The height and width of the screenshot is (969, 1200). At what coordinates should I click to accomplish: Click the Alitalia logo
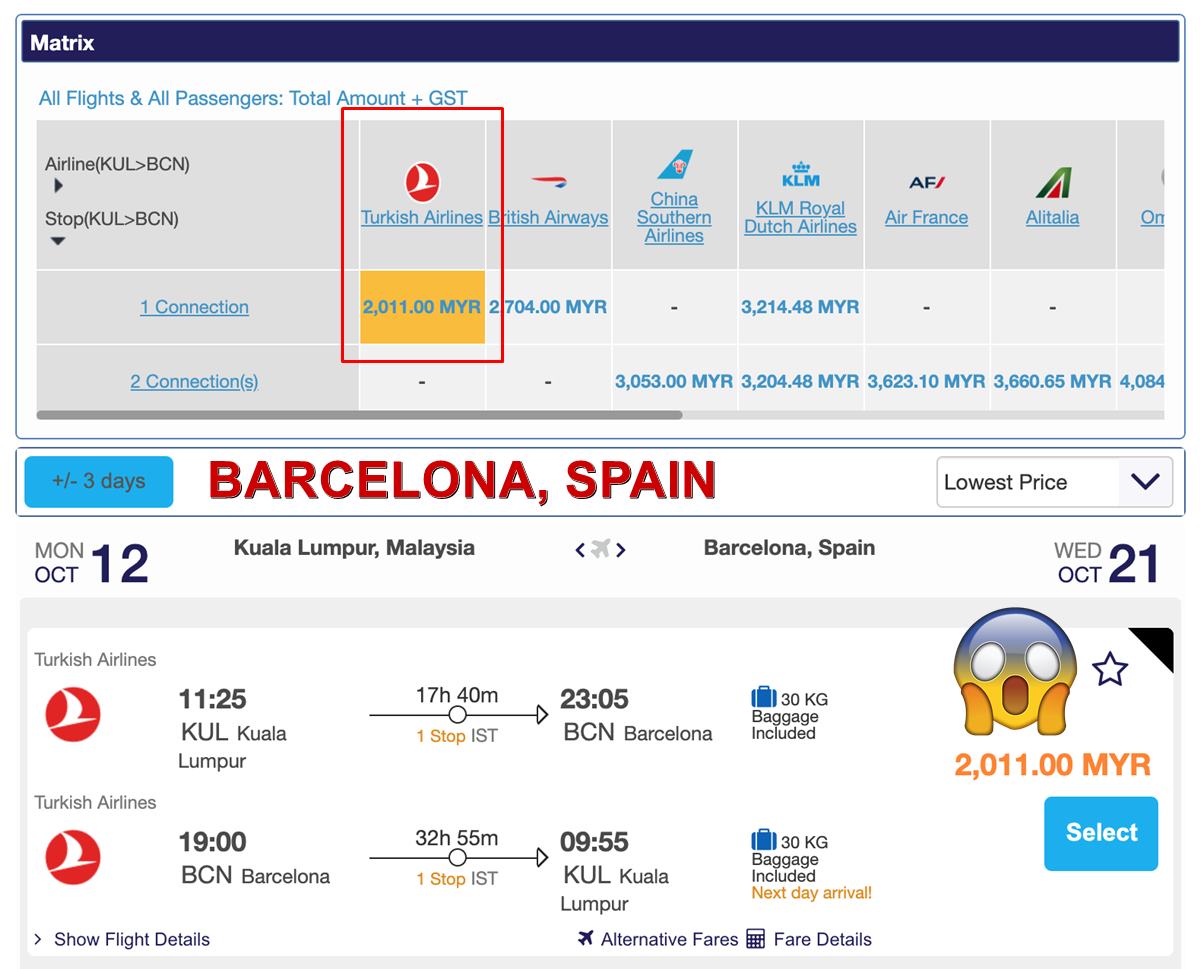1052,183
